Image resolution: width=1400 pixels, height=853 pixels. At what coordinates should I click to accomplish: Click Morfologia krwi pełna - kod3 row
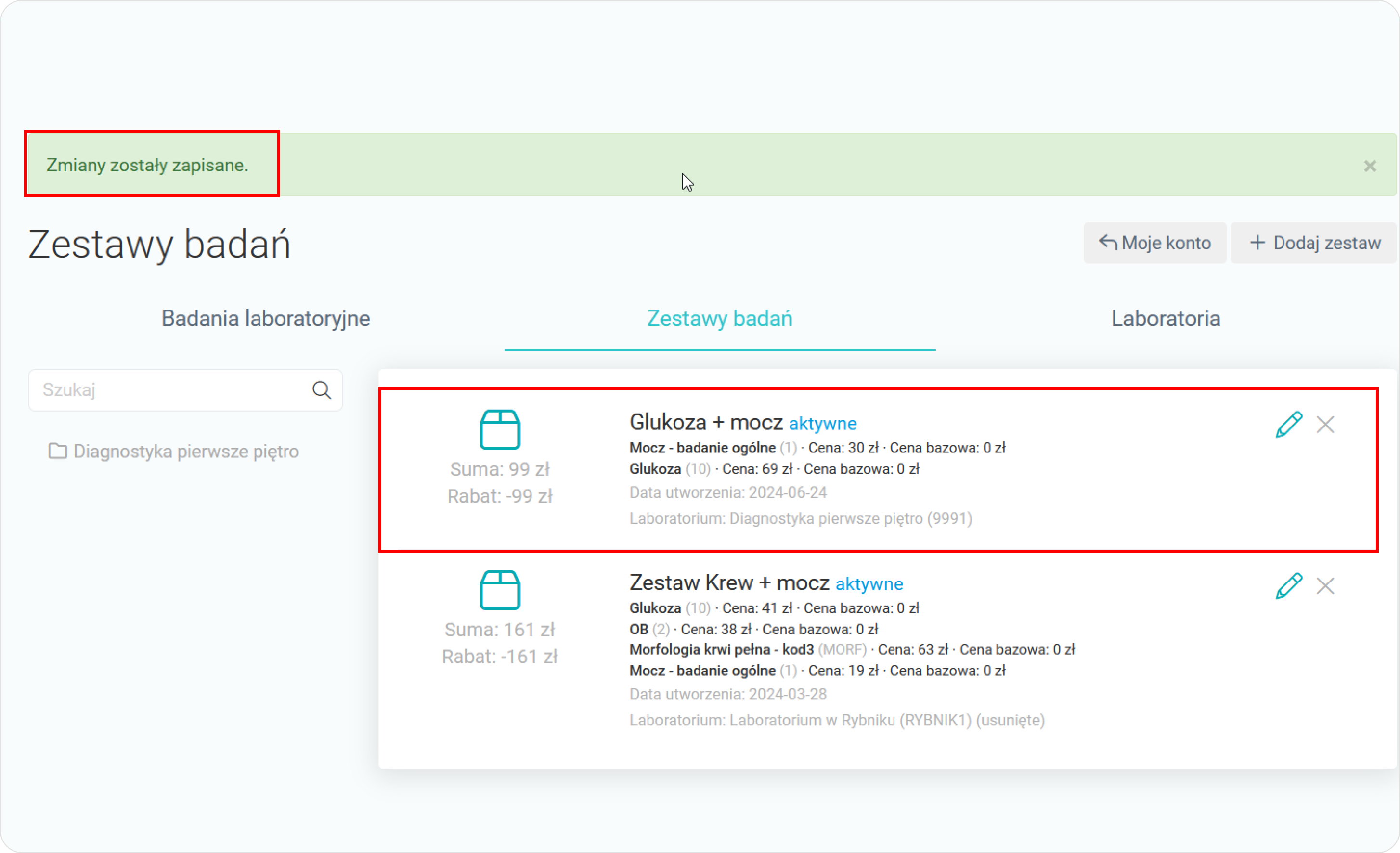click(852, 649)
